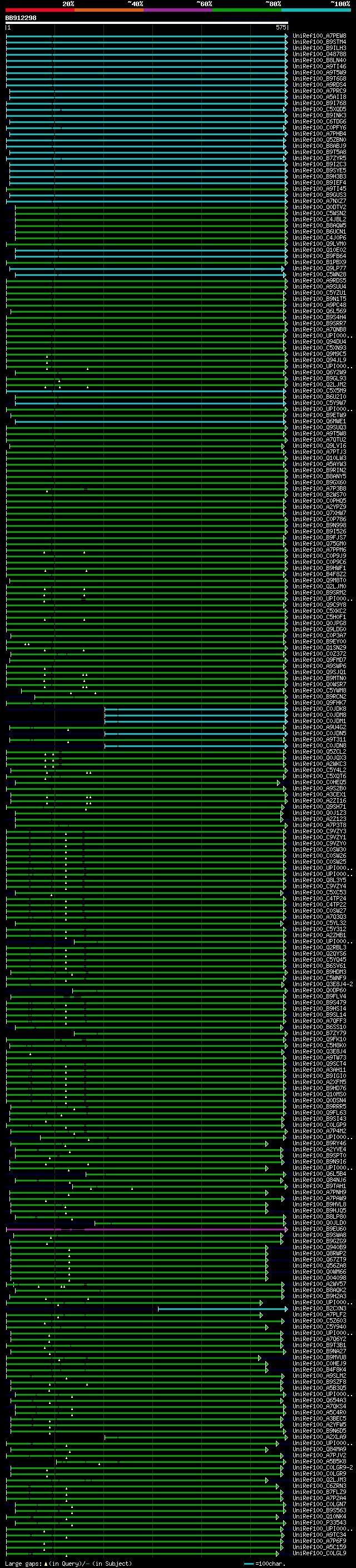Select the UniRef100_Q0DTV2 label

(319, 207)
